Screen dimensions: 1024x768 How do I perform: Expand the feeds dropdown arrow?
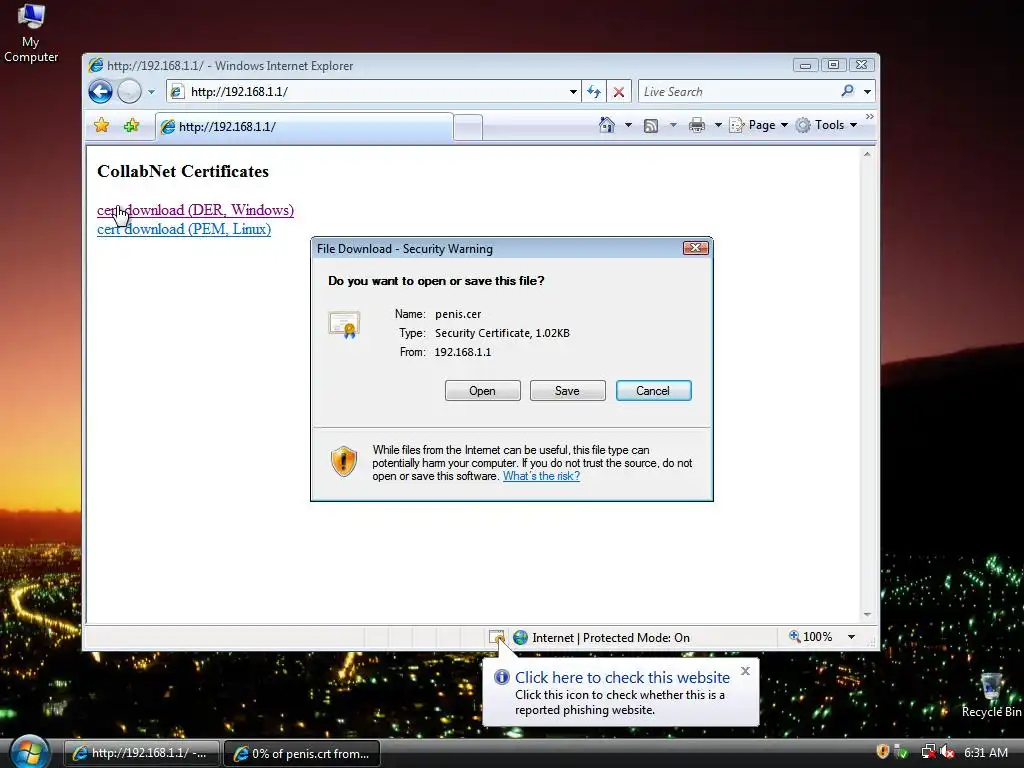pos(673,125)
